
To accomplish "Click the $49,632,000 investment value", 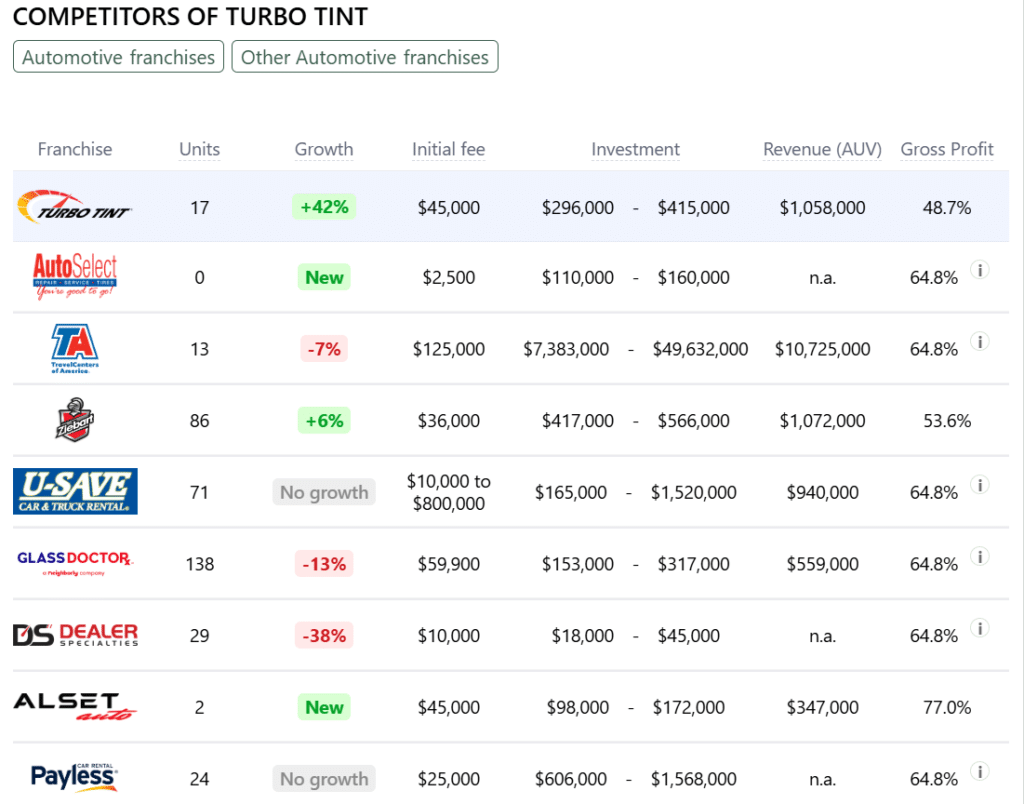I will point(700,349).
